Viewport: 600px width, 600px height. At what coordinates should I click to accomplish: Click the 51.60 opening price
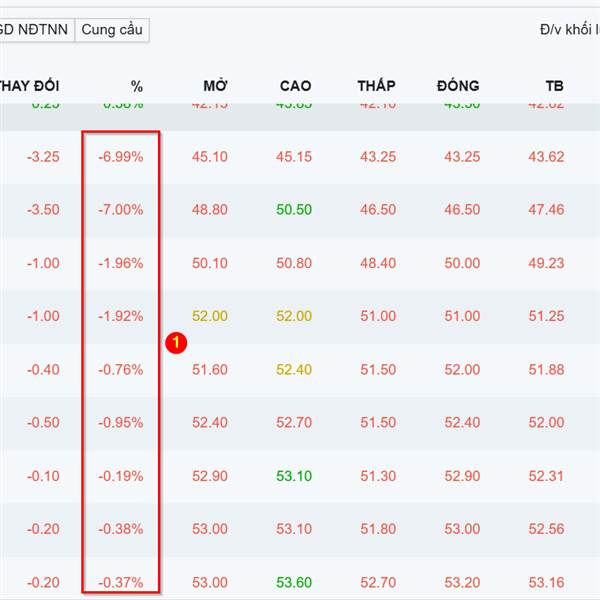pos(210,370)
